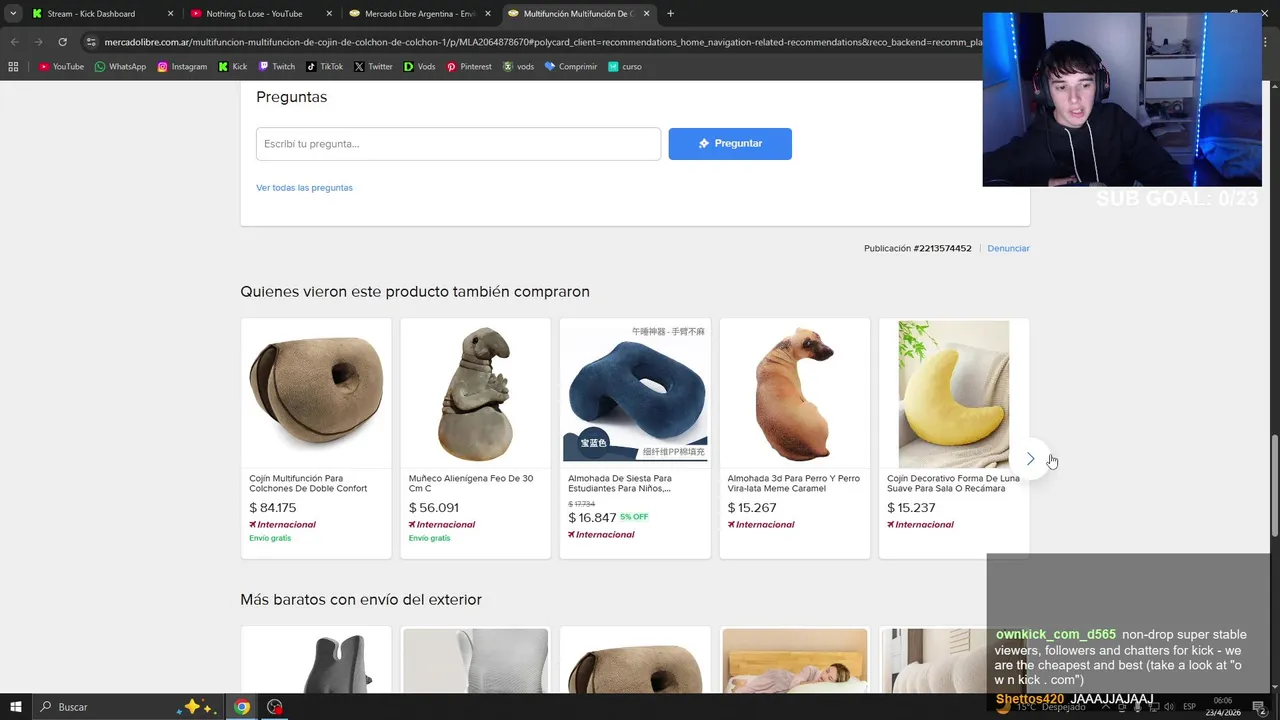Focus the Escribí tu pregunta field
This screenshot has width=1280, height=720.
(458, 144)
